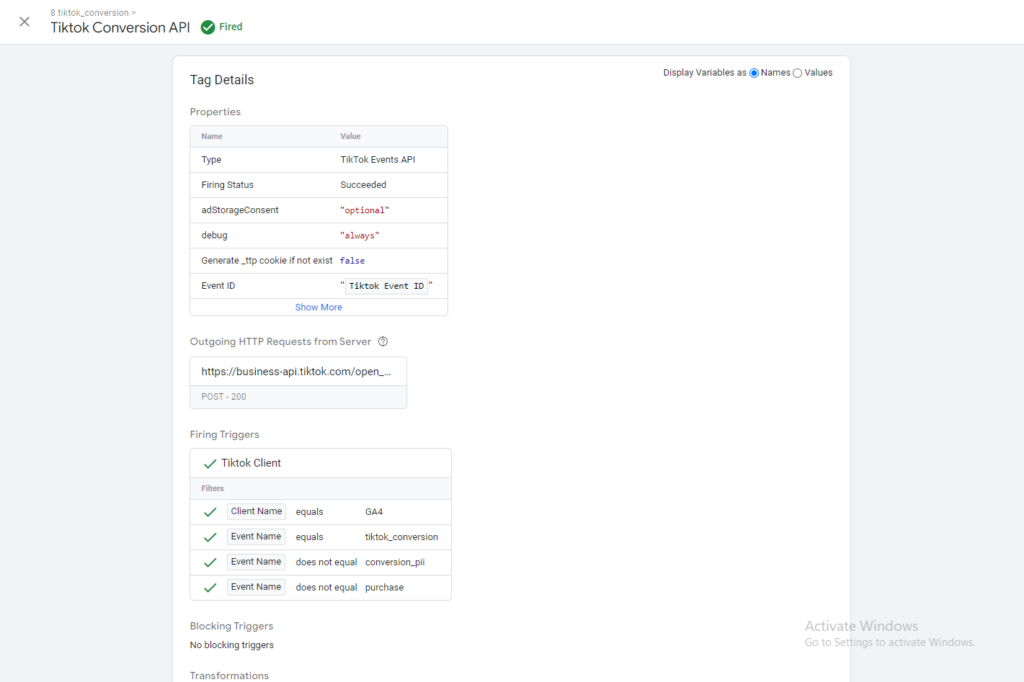Image resolution: width=1024 pixels, height=682 pixels.
Task: Close the tag details panel
Action: click(25, 22)
